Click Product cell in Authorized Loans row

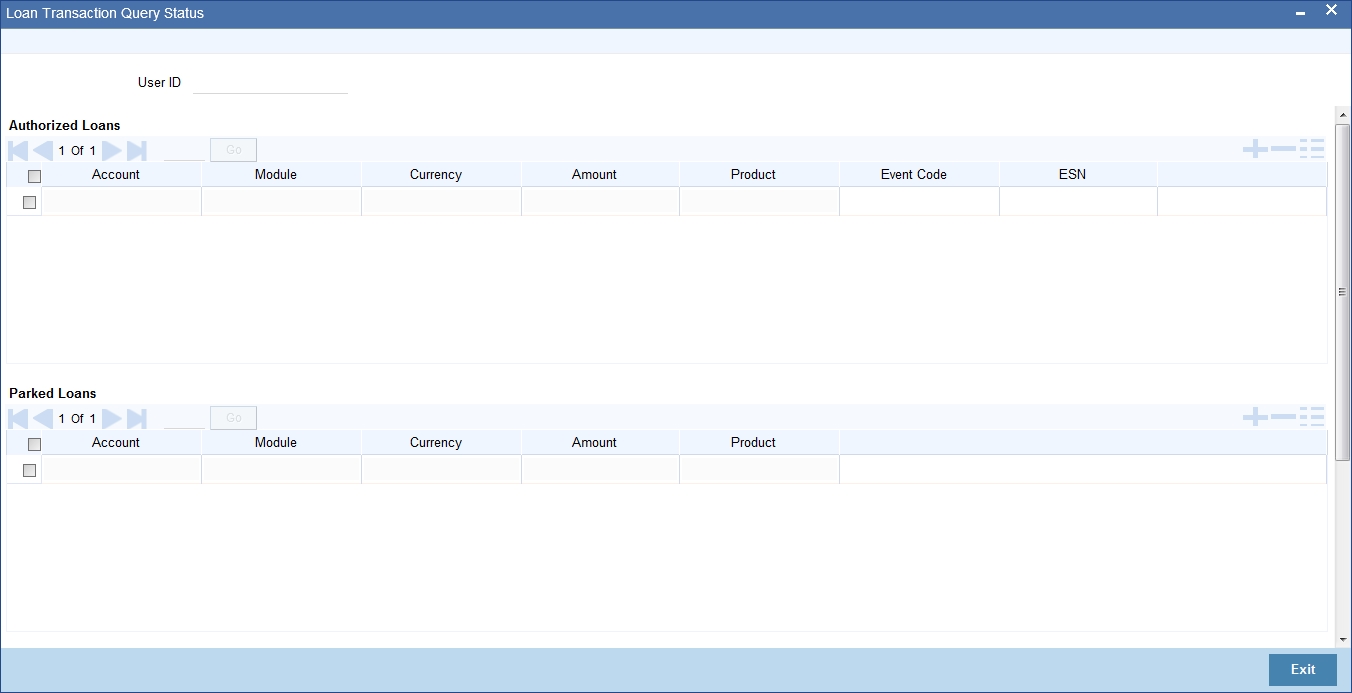759,201
